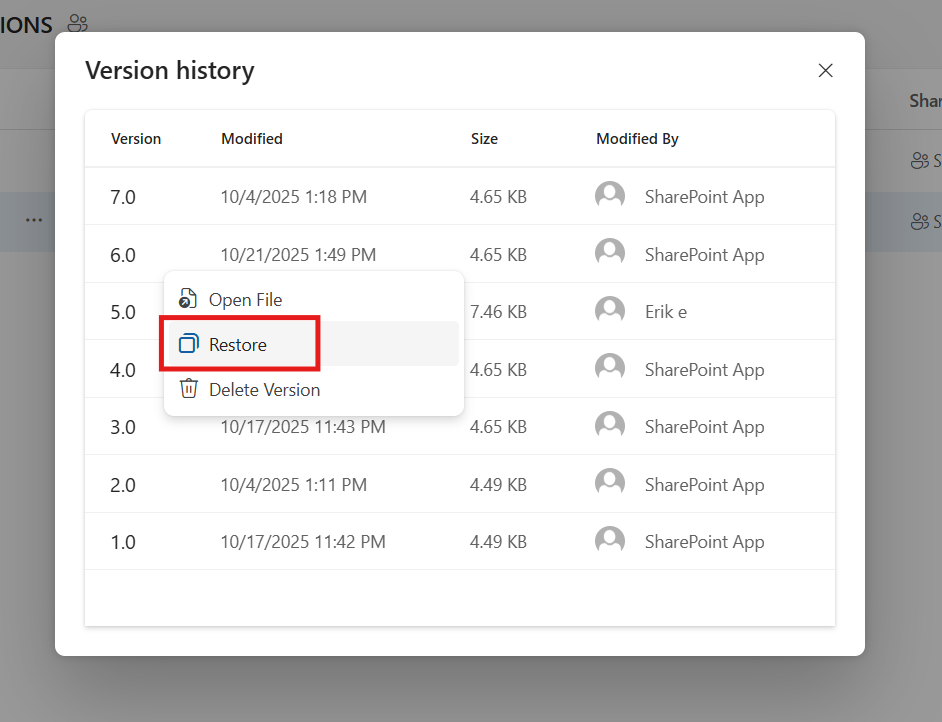This screenshot has height=722, width=942.
Task: Click SharePoint App in version 7.0 row
Action: [x=704, y=197]
